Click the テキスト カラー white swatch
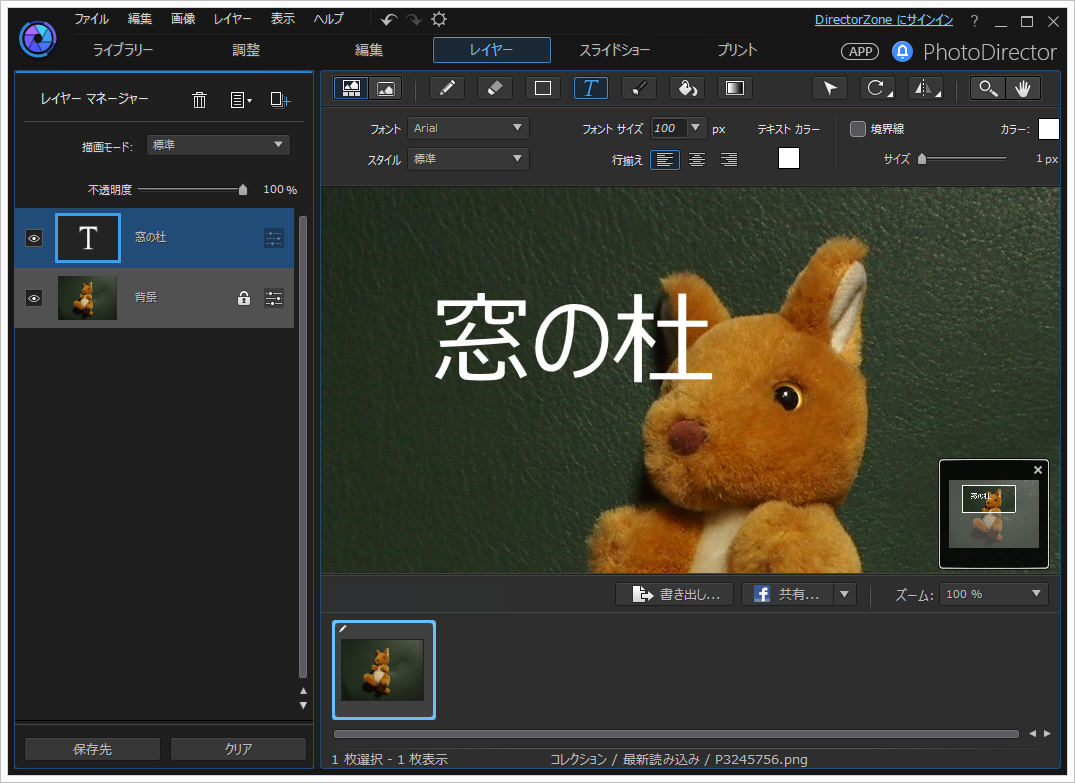 tap(788, 158)
